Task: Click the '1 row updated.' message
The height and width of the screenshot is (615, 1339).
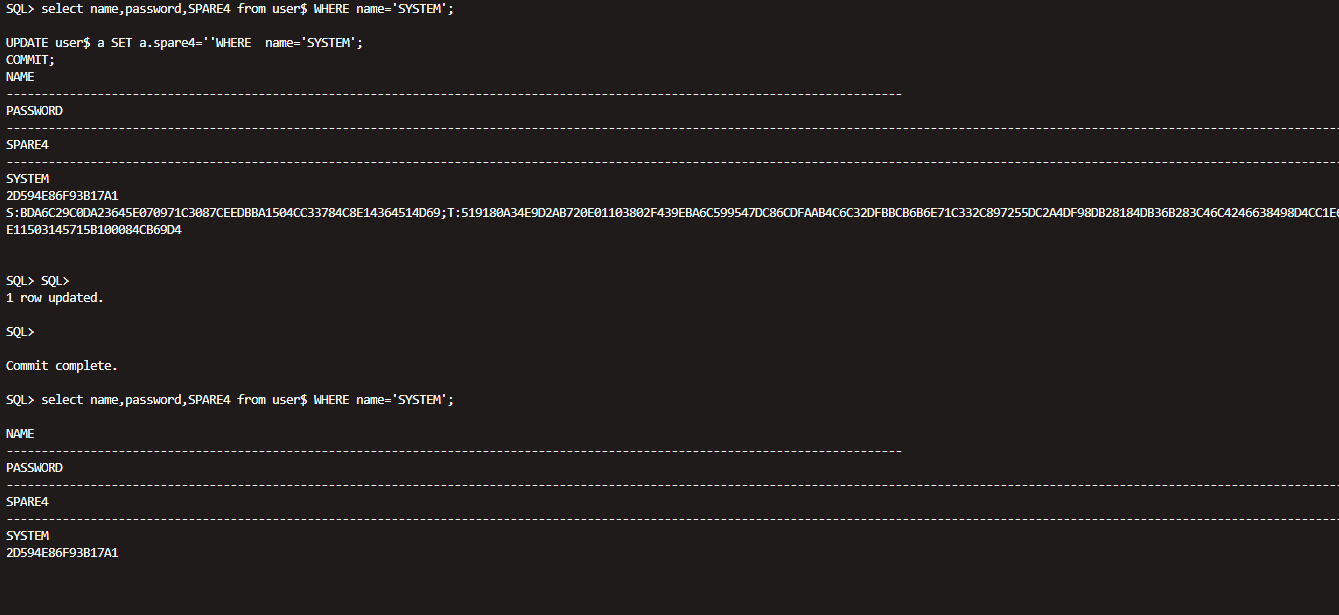Action: tap(54, 298)
